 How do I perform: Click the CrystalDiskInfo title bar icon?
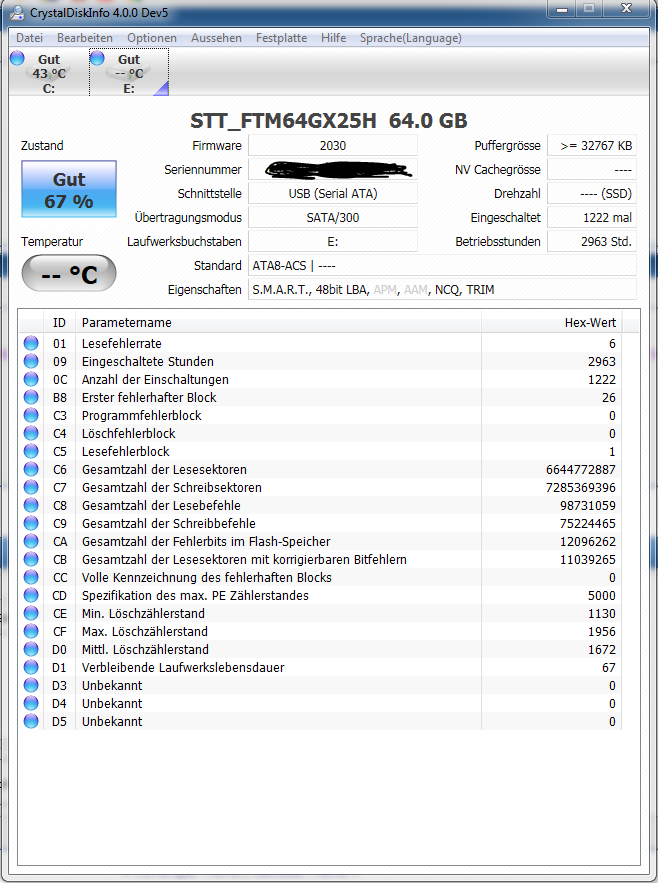(x=17, y=12)
